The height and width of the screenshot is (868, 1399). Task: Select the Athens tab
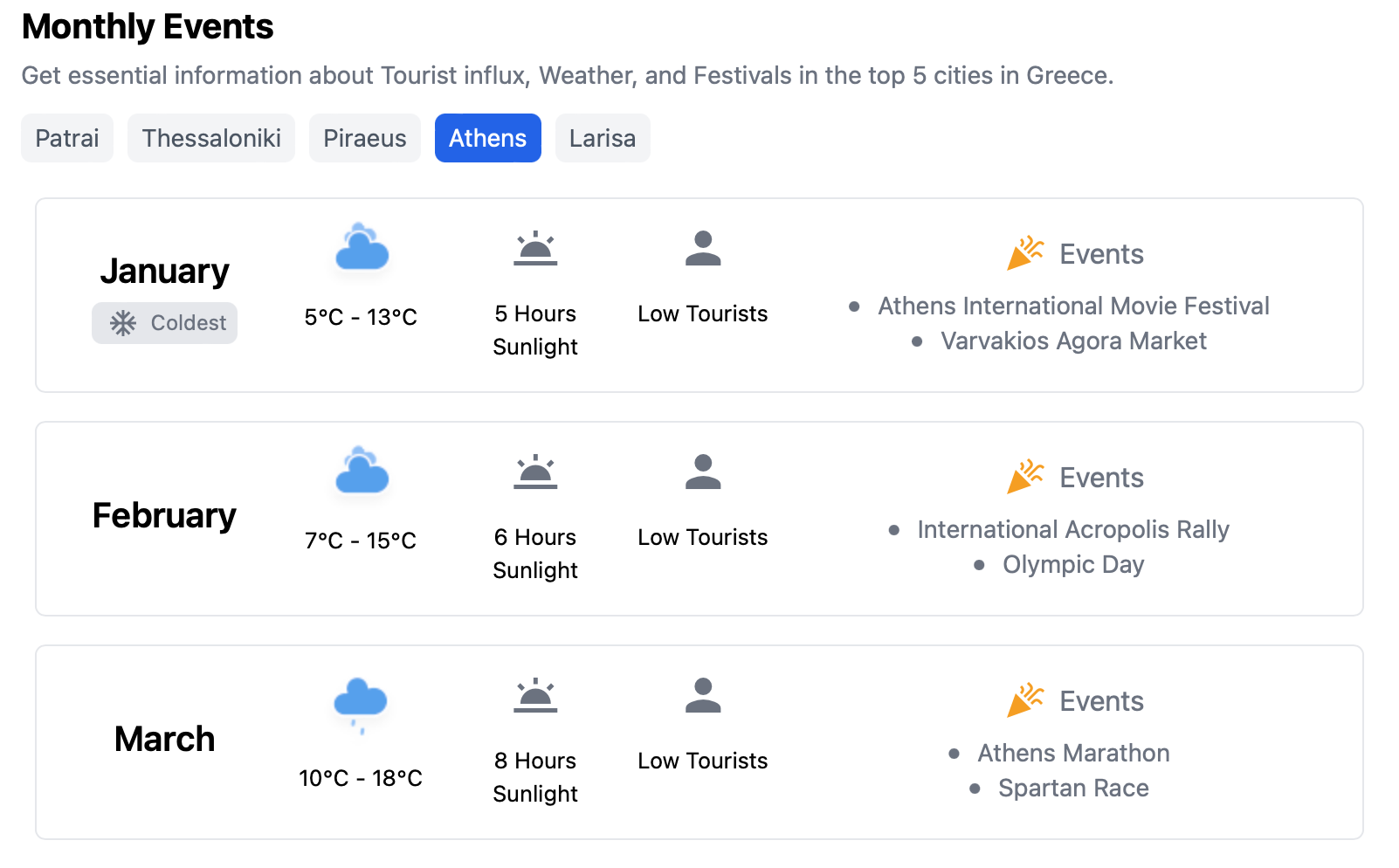click(488, 138)
